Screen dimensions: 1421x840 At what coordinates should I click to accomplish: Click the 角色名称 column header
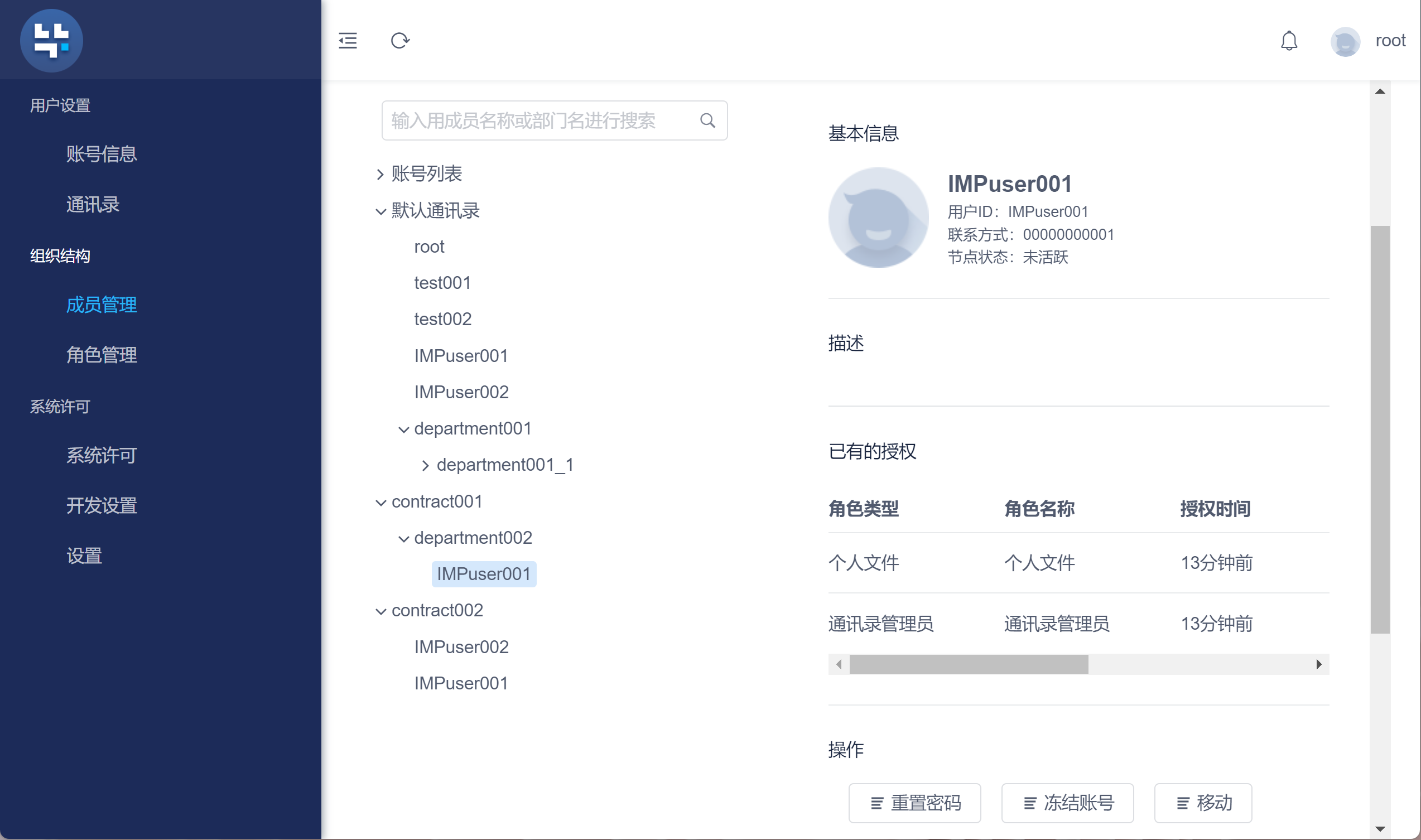[1039, 509]
